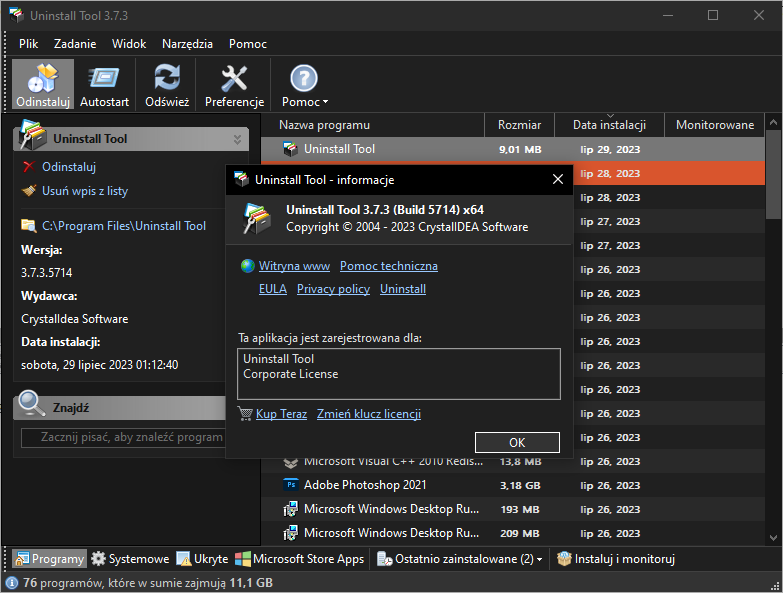The width and height of the screenshot is (783, 593).
Task: Open the Pomoc toolbar dropdown
Action: pos(304,85)
